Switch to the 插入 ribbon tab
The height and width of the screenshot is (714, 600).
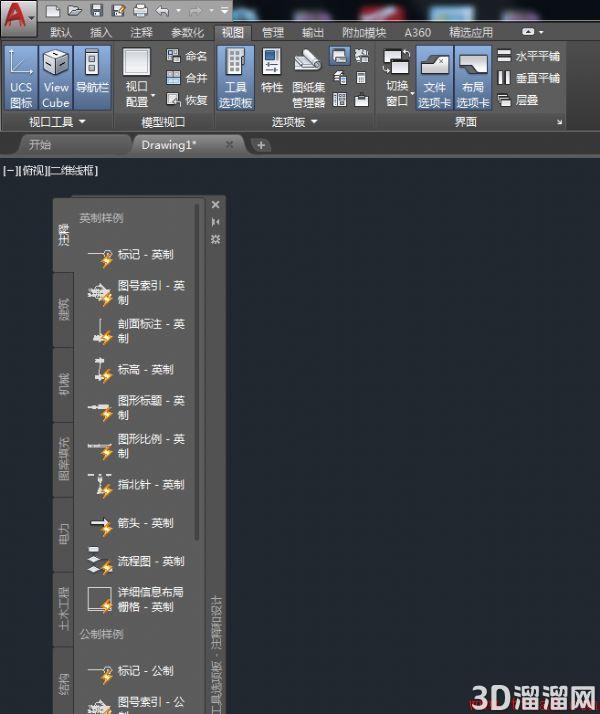(x=101, y=32)
